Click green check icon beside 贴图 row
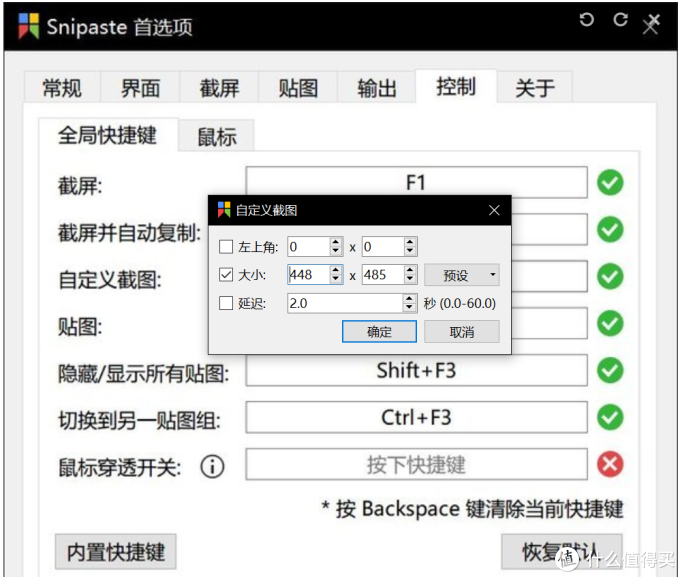 (610, 323)
